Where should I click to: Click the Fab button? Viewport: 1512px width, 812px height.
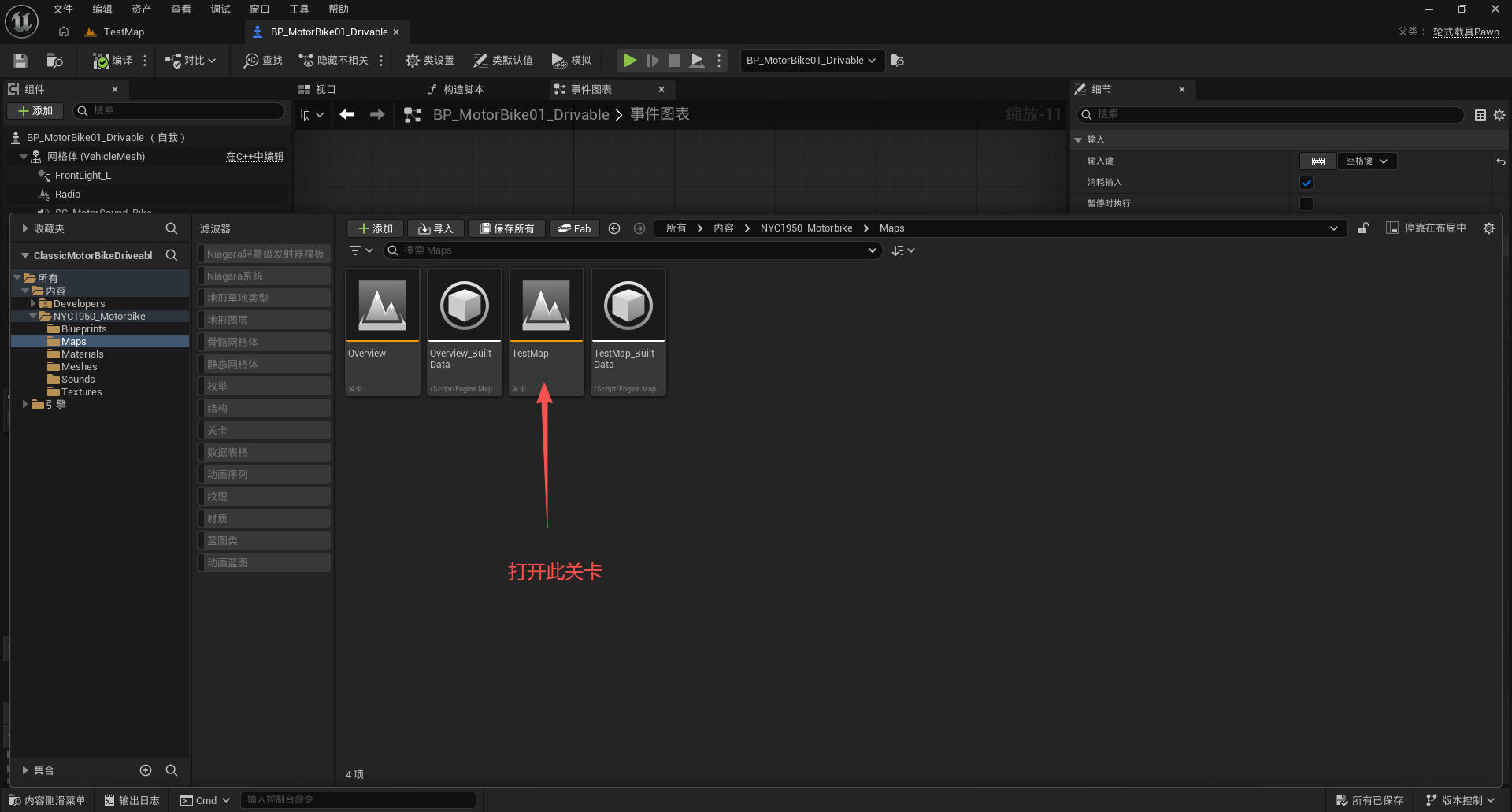click(574, 228)
